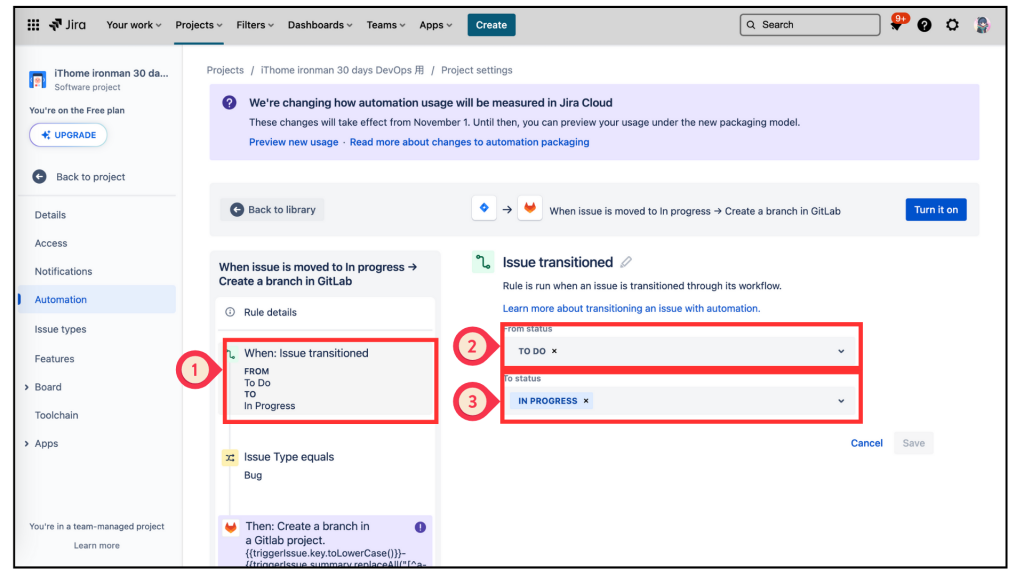Image resolution: width=1024 pixels, height=576 pixels.
Task: Open the Issue types settings page
Action: (x=60, y=329)
